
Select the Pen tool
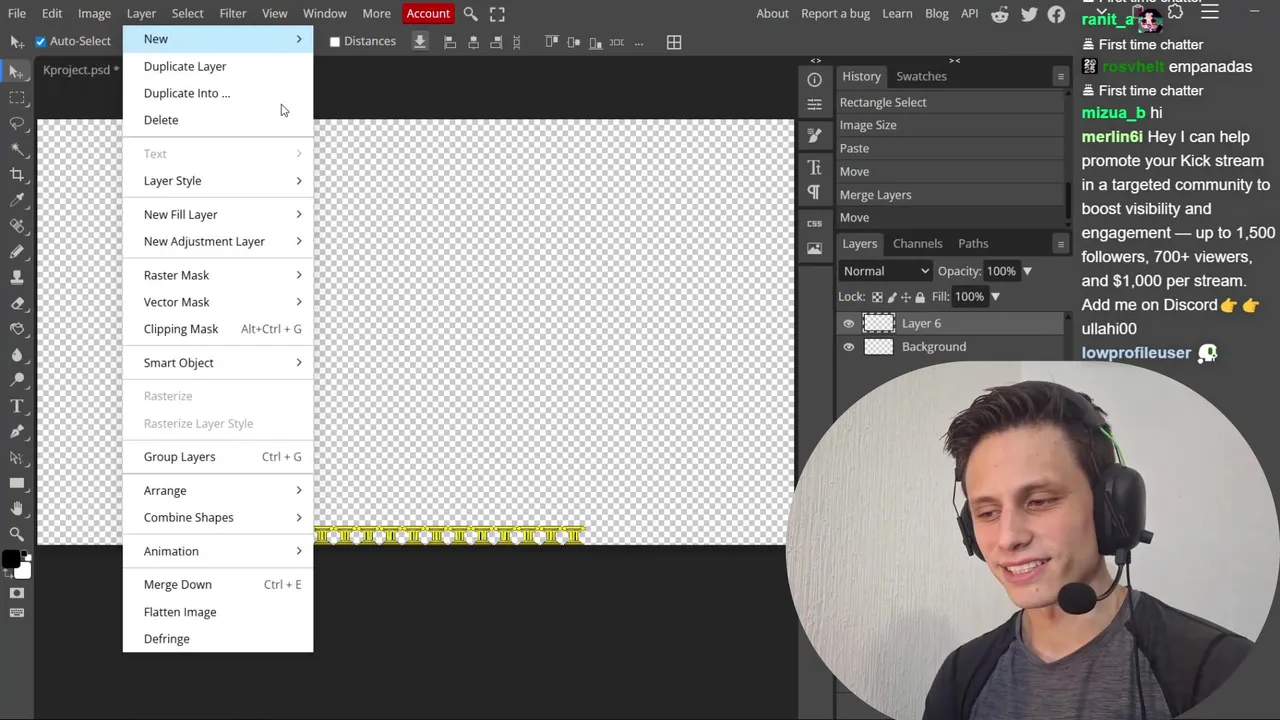coord(17,432)
